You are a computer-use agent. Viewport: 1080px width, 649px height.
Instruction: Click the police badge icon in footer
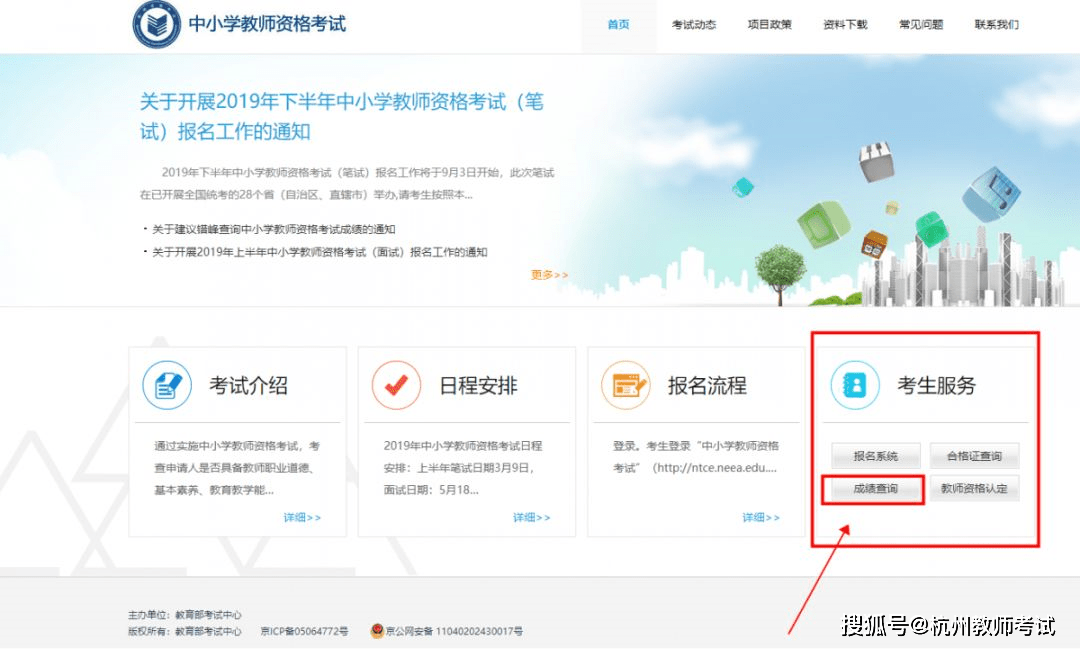click(377, 630)
